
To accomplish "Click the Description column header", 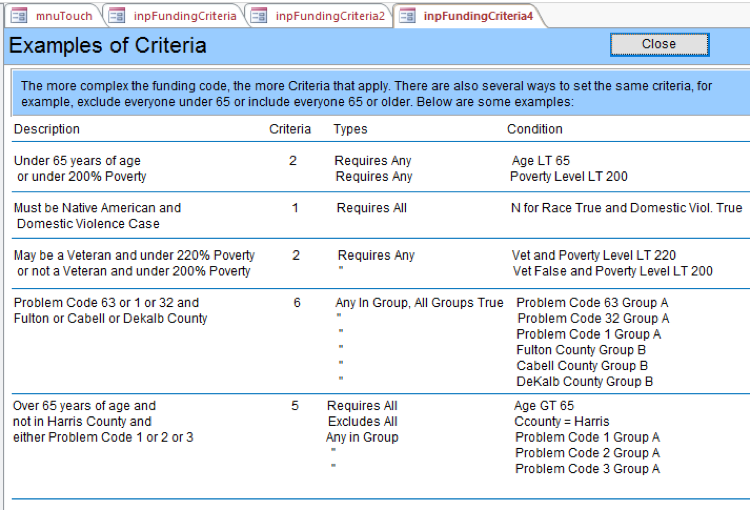I will pyautogui.click(x=47, y=129).
